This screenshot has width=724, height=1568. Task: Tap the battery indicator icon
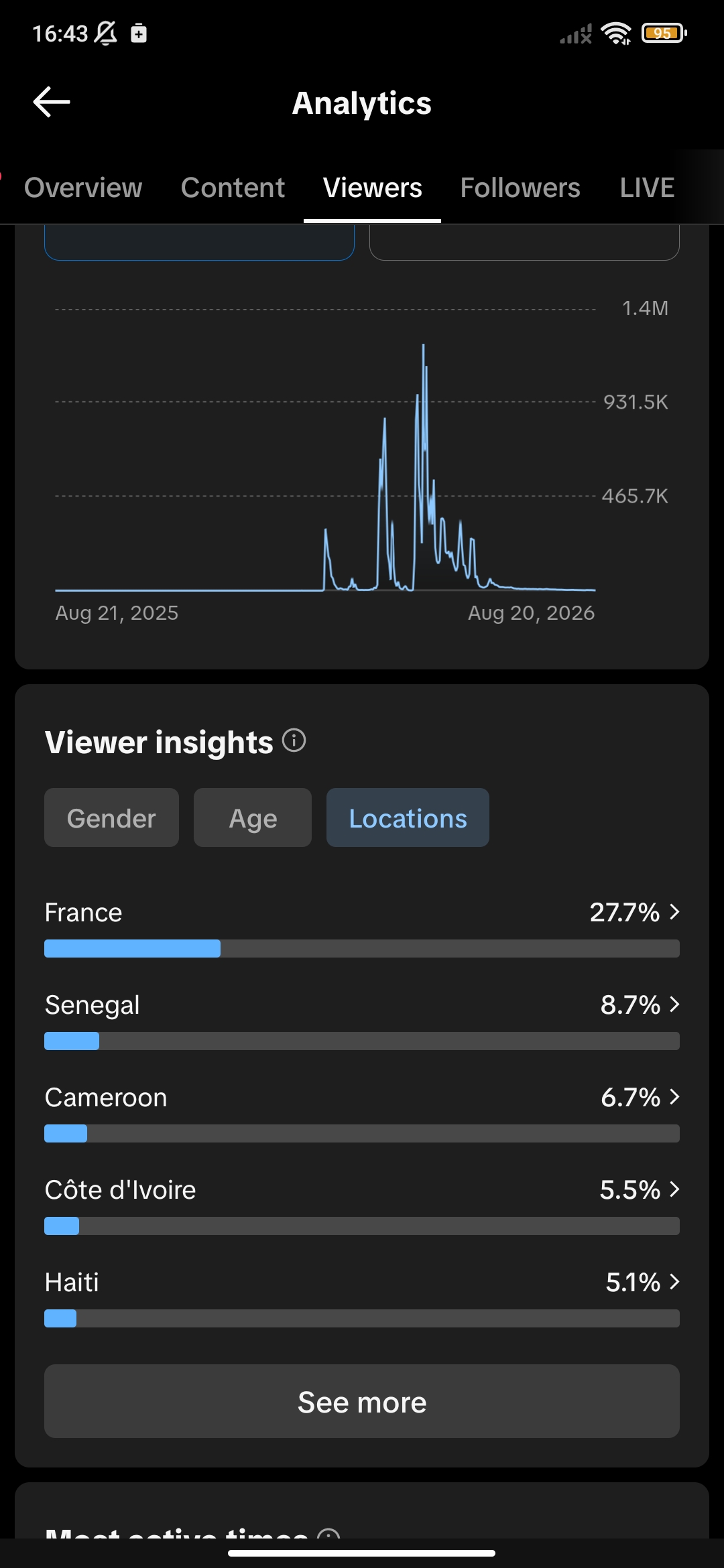click(664, 33)
